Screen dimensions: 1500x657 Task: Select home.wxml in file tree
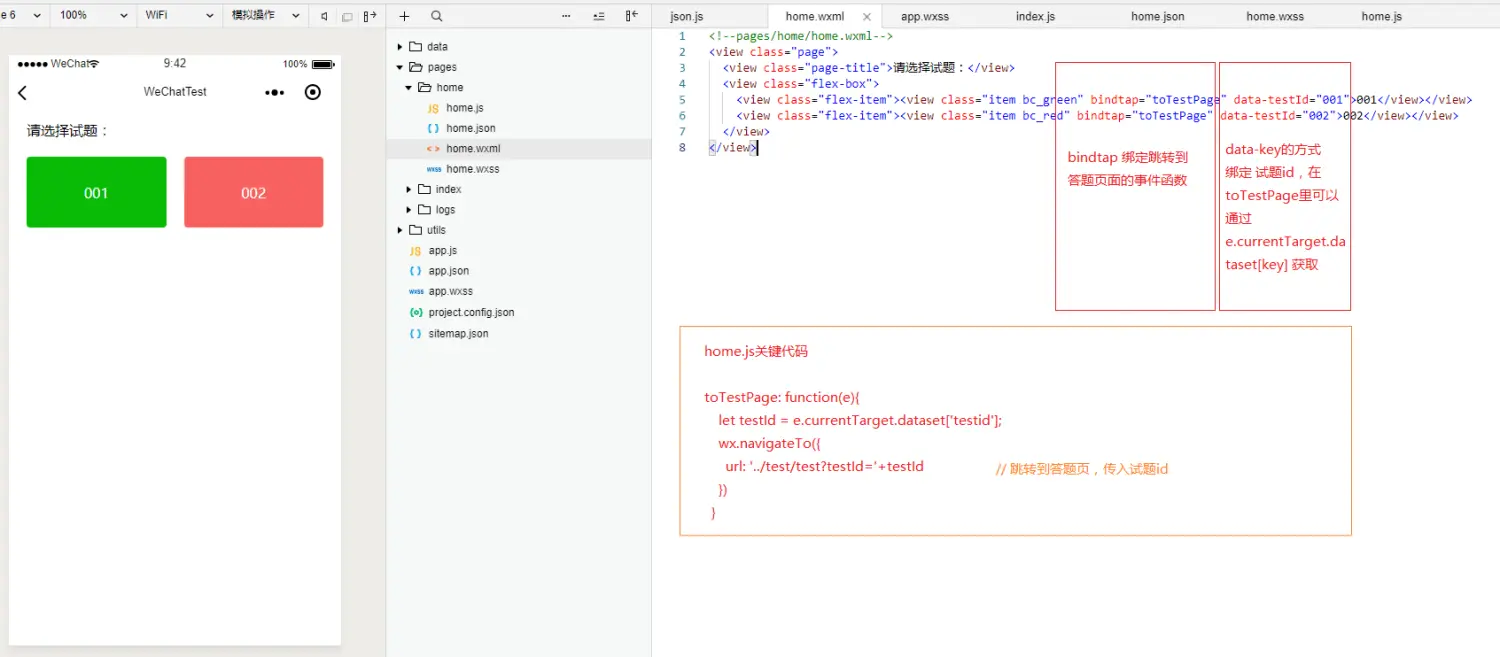coord(472,149)
